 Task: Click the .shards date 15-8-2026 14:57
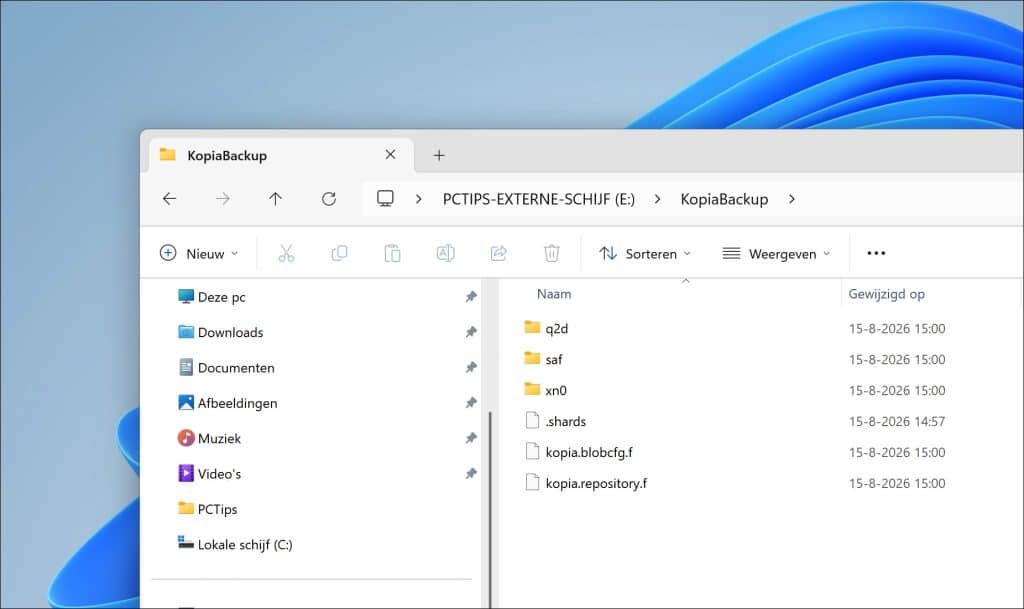[x=897, y=421]
